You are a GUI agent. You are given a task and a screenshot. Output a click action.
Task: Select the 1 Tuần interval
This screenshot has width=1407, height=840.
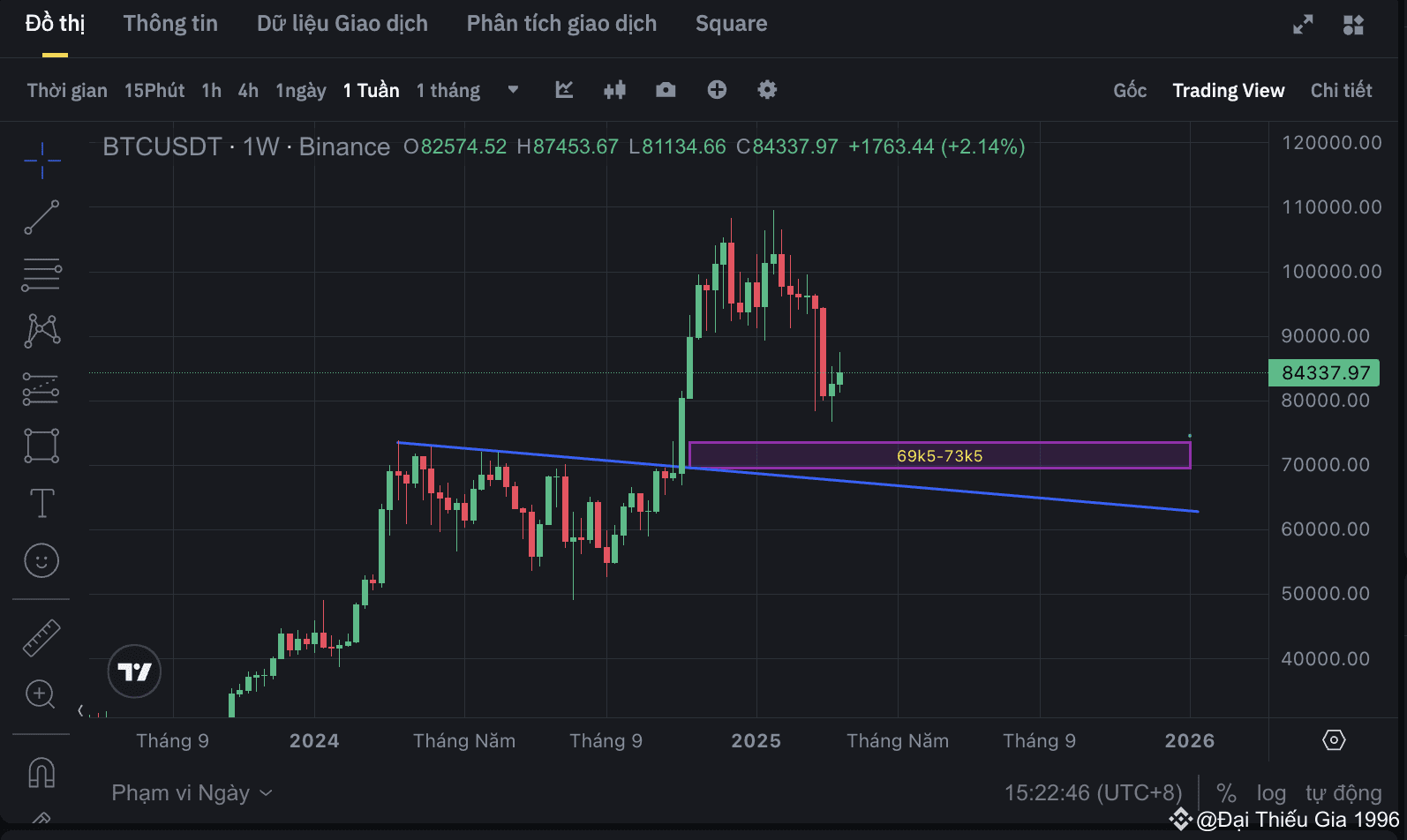371,91
